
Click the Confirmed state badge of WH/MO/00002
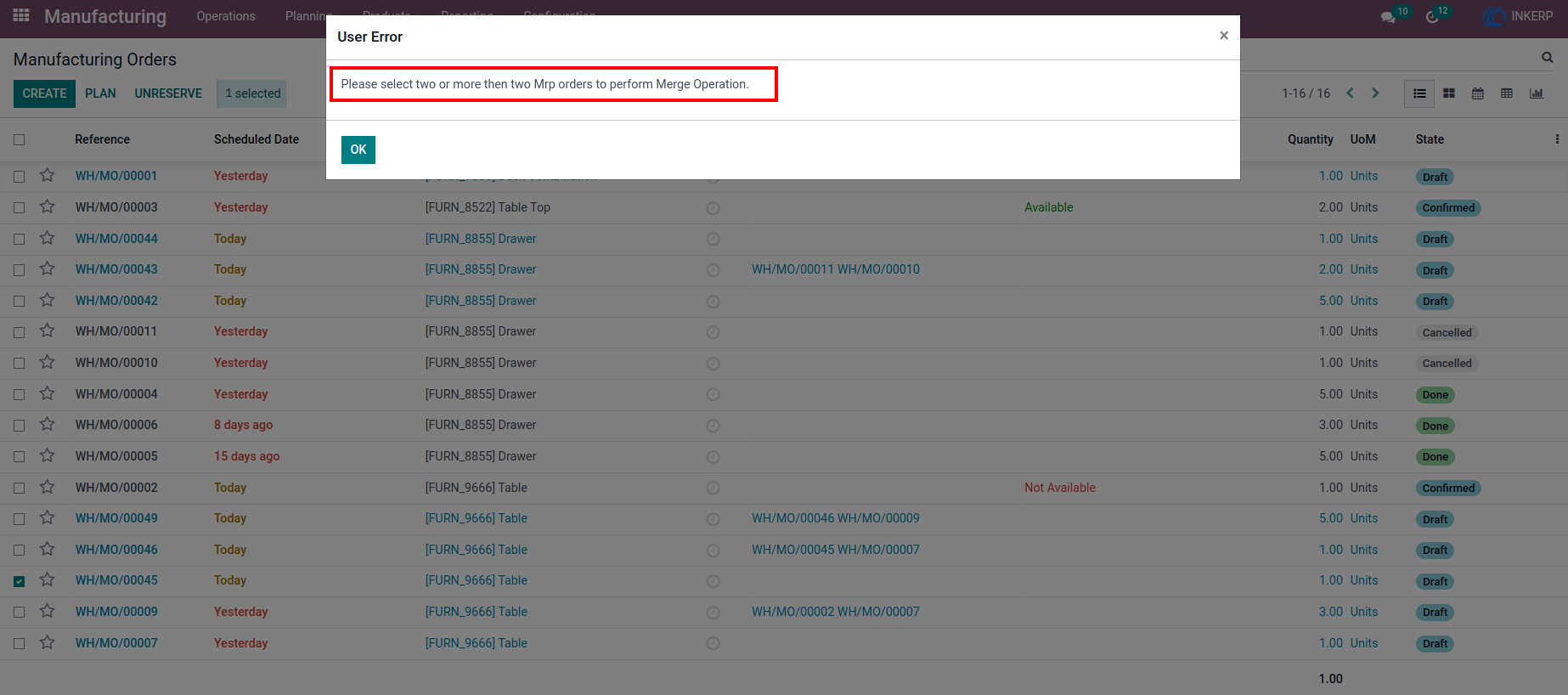[1448, 489]
